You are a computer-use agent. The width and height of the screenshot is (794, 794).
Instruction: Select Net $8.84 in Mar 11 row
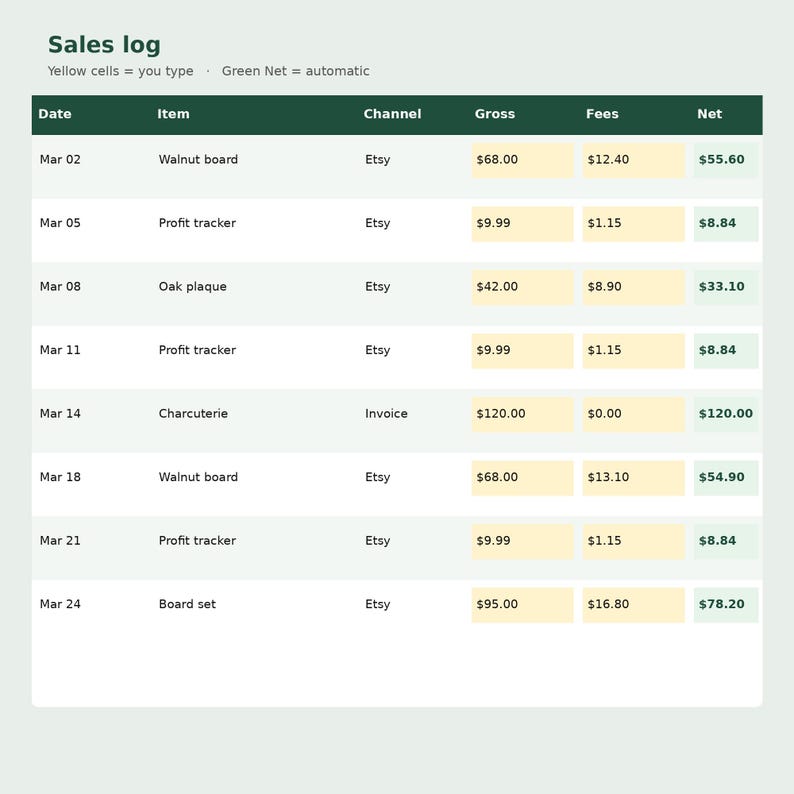point(726,351)
